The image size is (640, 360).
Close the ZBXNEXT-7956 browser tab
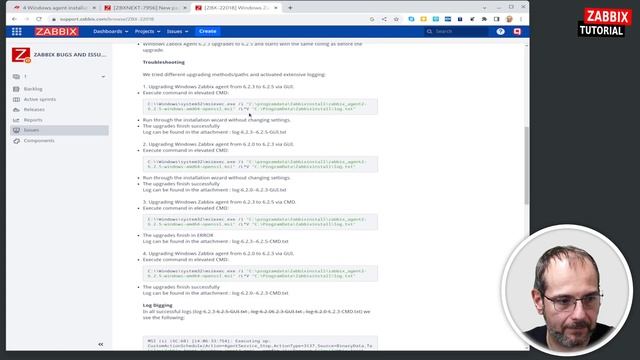[x=185, y=8]
